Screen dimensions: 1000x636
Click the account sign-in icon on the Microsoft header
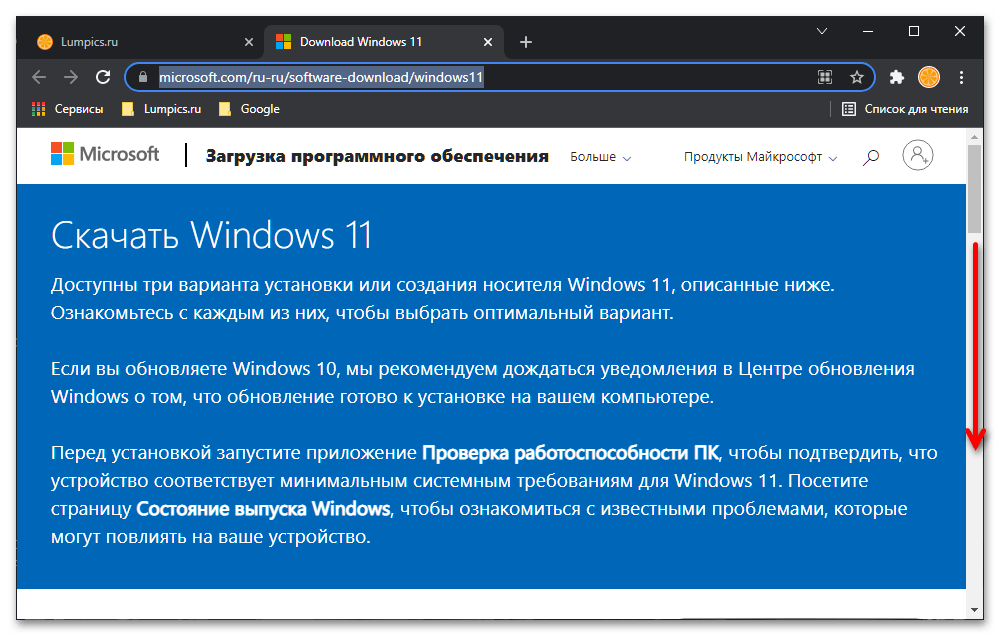[x=918, y=155]
